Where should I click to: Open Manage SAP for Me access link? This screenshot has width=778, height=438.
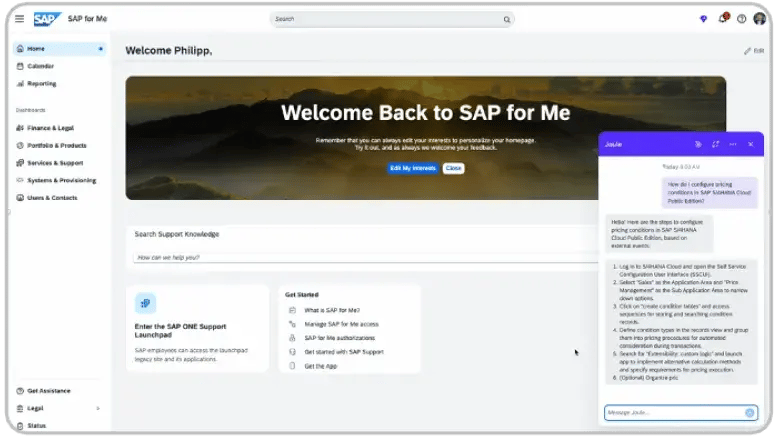coord(341,324)
